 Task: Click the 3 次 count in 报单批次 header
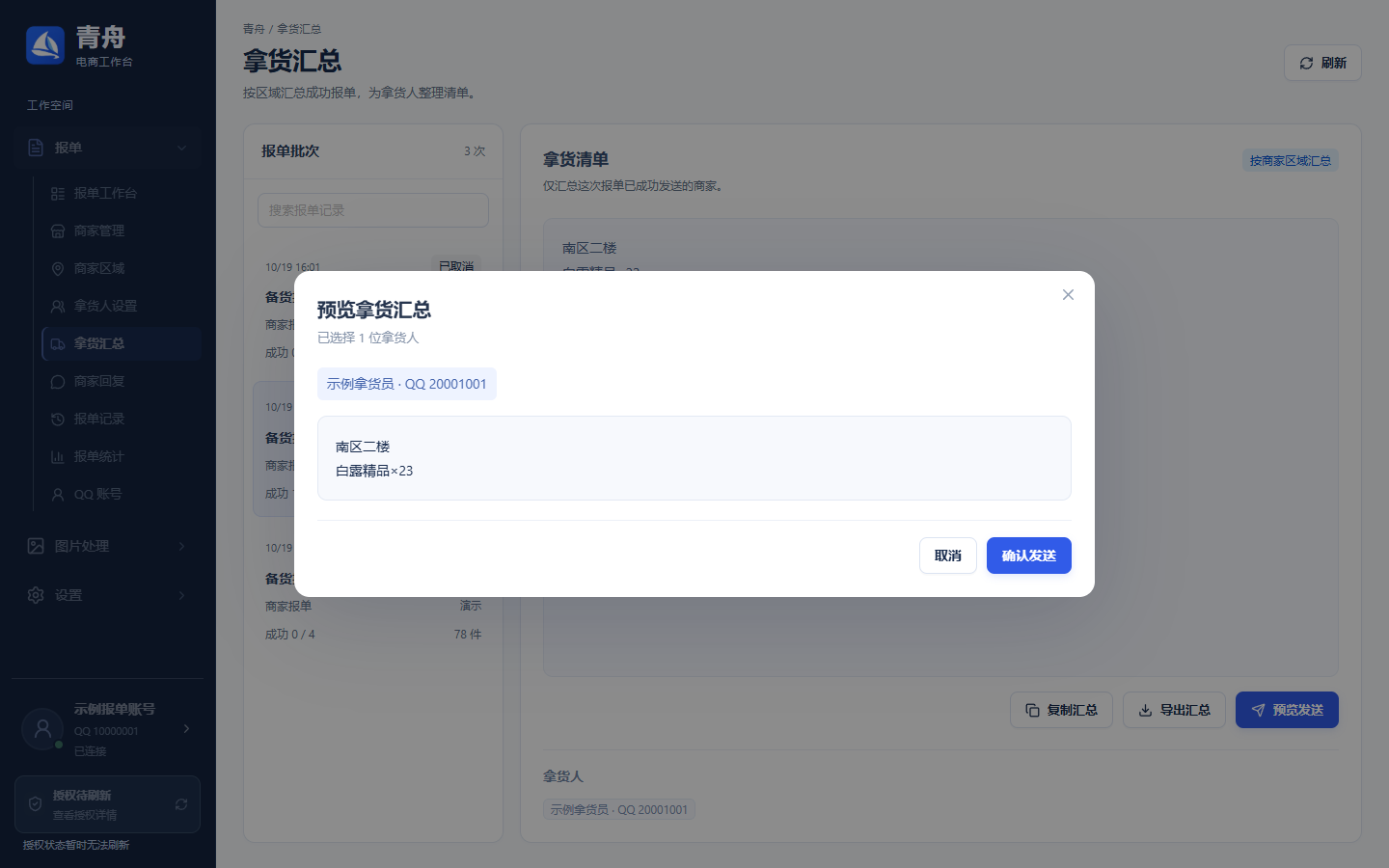(x=475, y=151)
